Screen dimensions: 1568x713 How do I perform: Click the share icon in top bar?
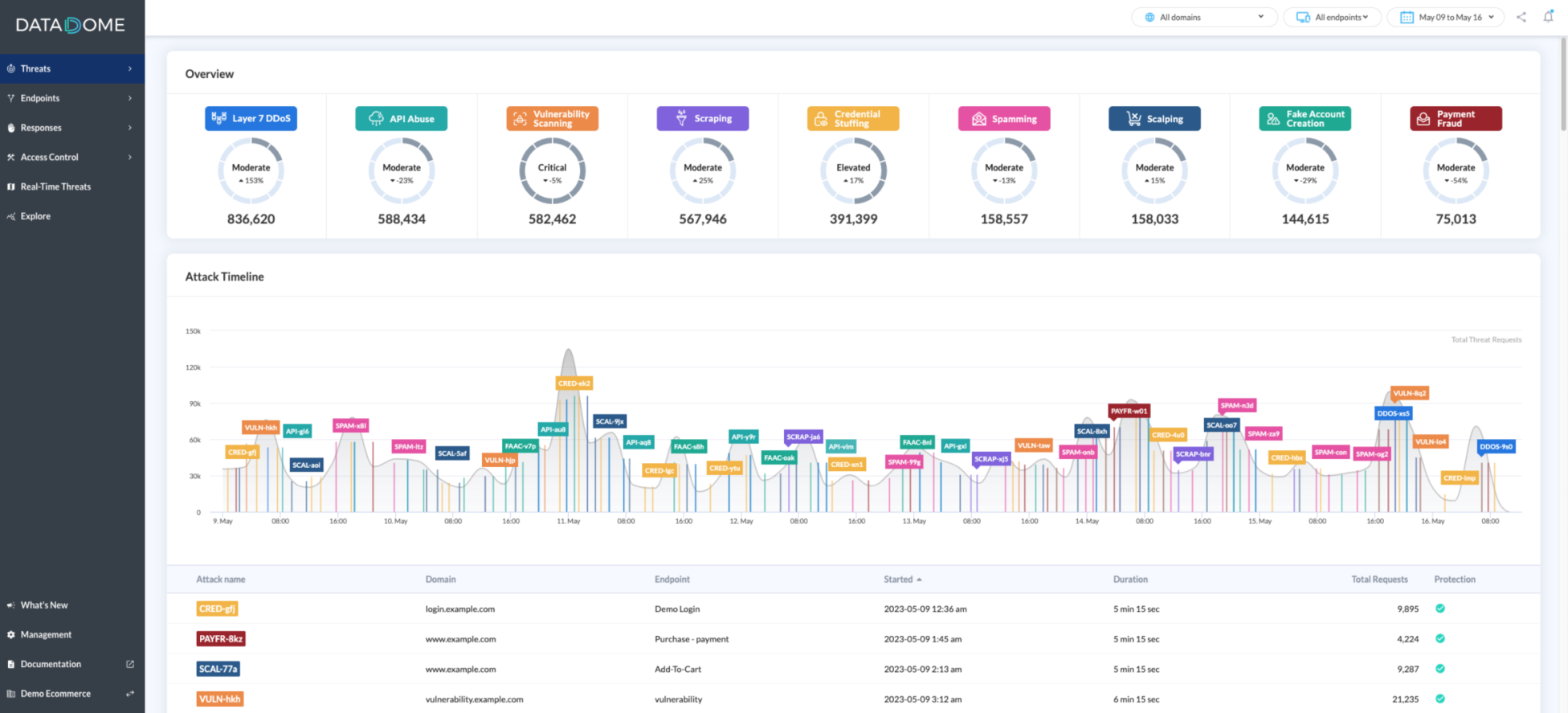pyautogui.click(x=1522, y=17)
